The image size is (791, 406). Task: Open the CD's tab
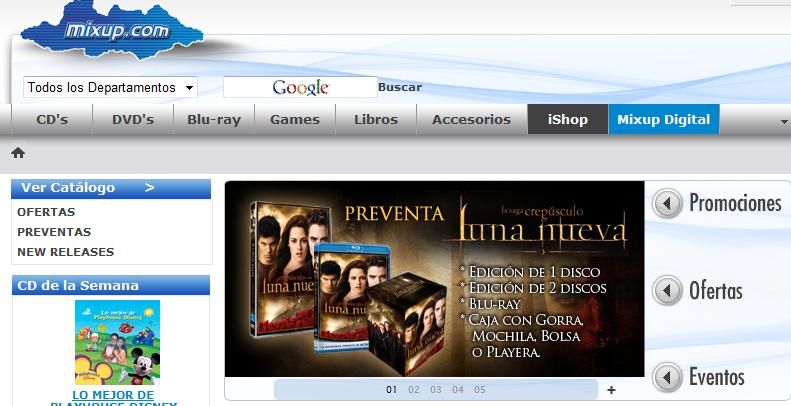pyautogui.click(x=52, y=120)
